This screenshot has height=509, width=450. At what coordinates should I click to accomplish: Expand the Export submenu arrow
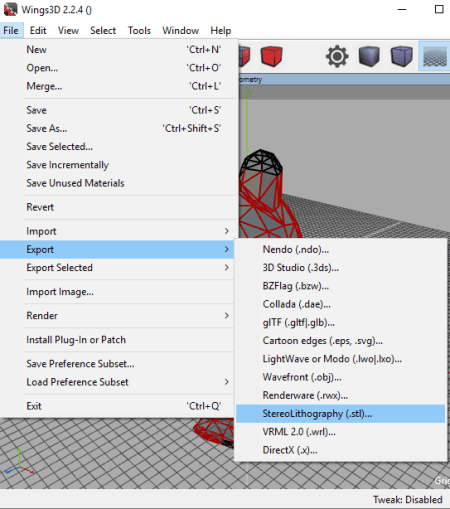click(x=227, y=249)
